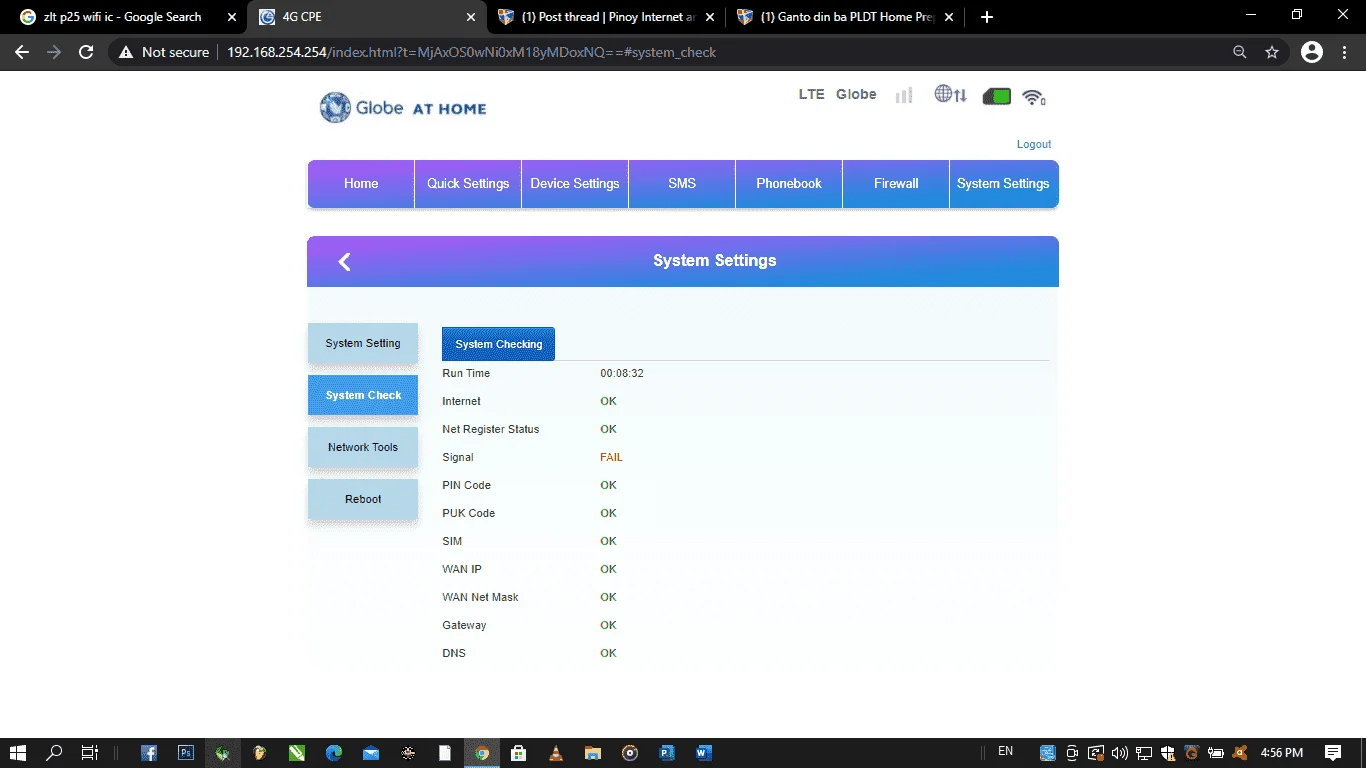Open the Chrome profile avatar icon
Image resolution: width=1366 pixels, height=768 pixels.
point(1312,52)
